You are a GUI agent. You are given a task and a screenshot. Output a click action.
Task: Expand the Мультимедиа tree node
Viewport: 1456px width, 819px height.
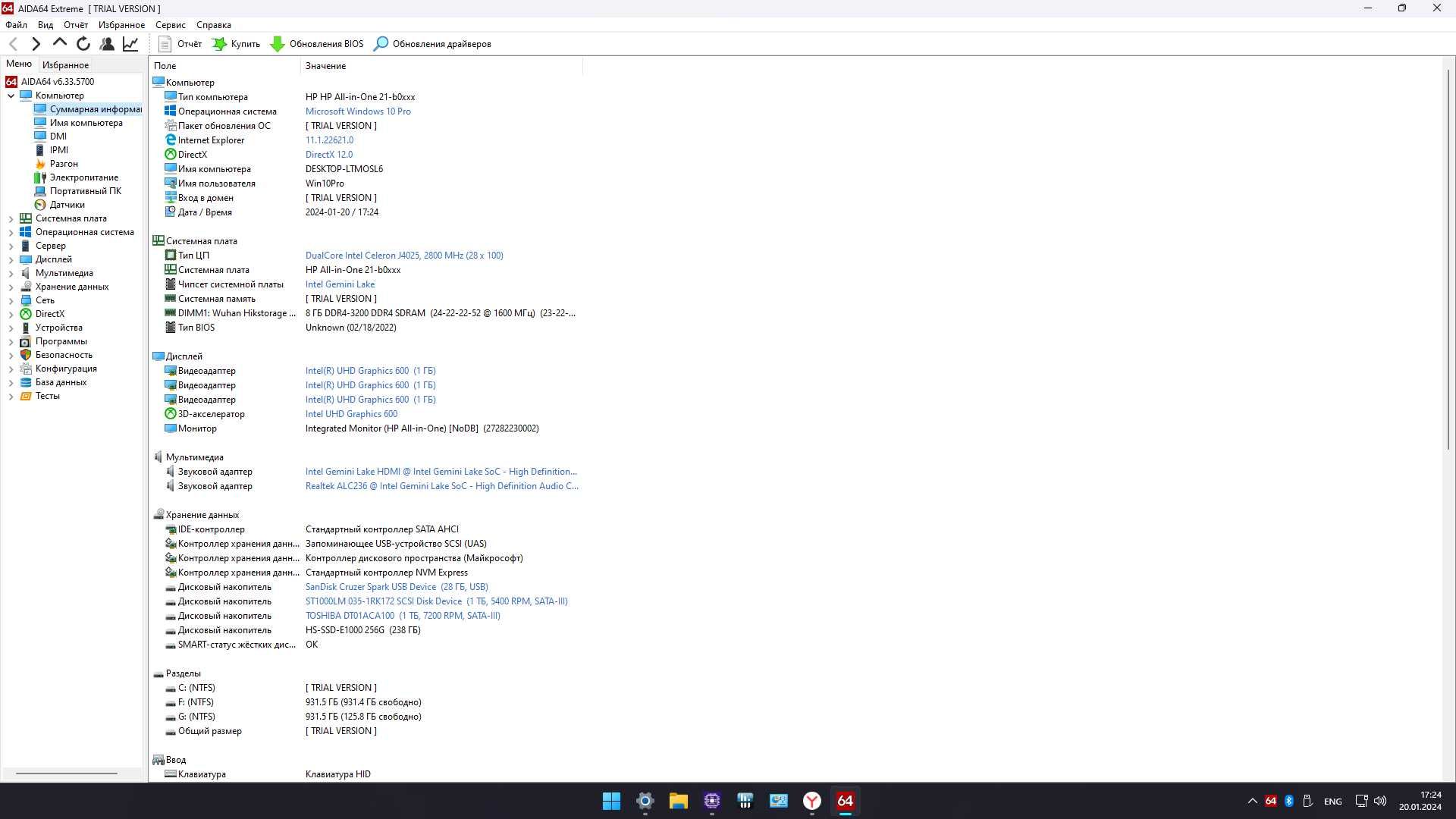(11, 273)
